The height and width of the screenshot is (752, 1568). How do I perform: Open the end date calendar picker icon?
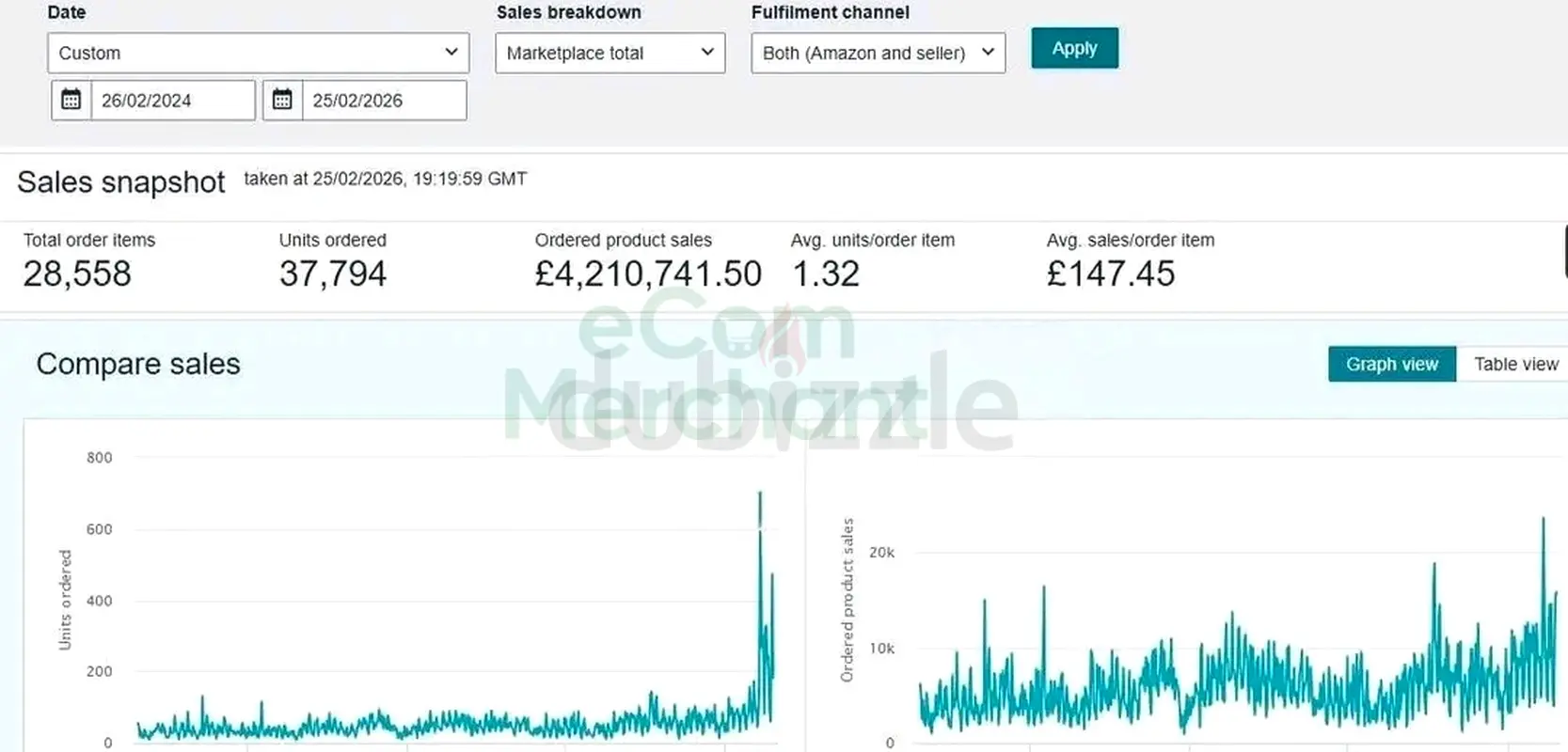point(282,101)
